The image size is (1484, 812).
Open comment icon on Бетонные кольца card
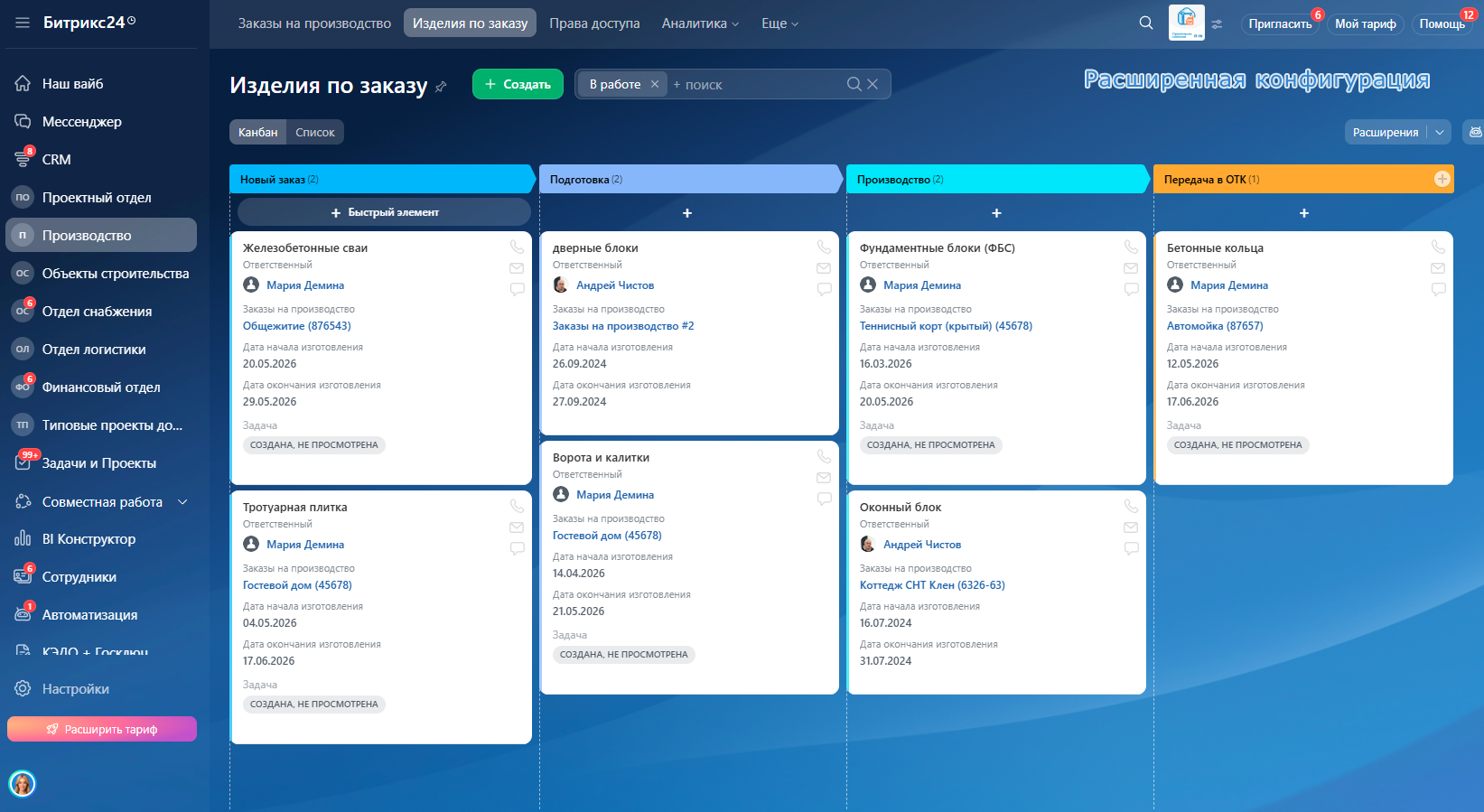click(1438, 290)
